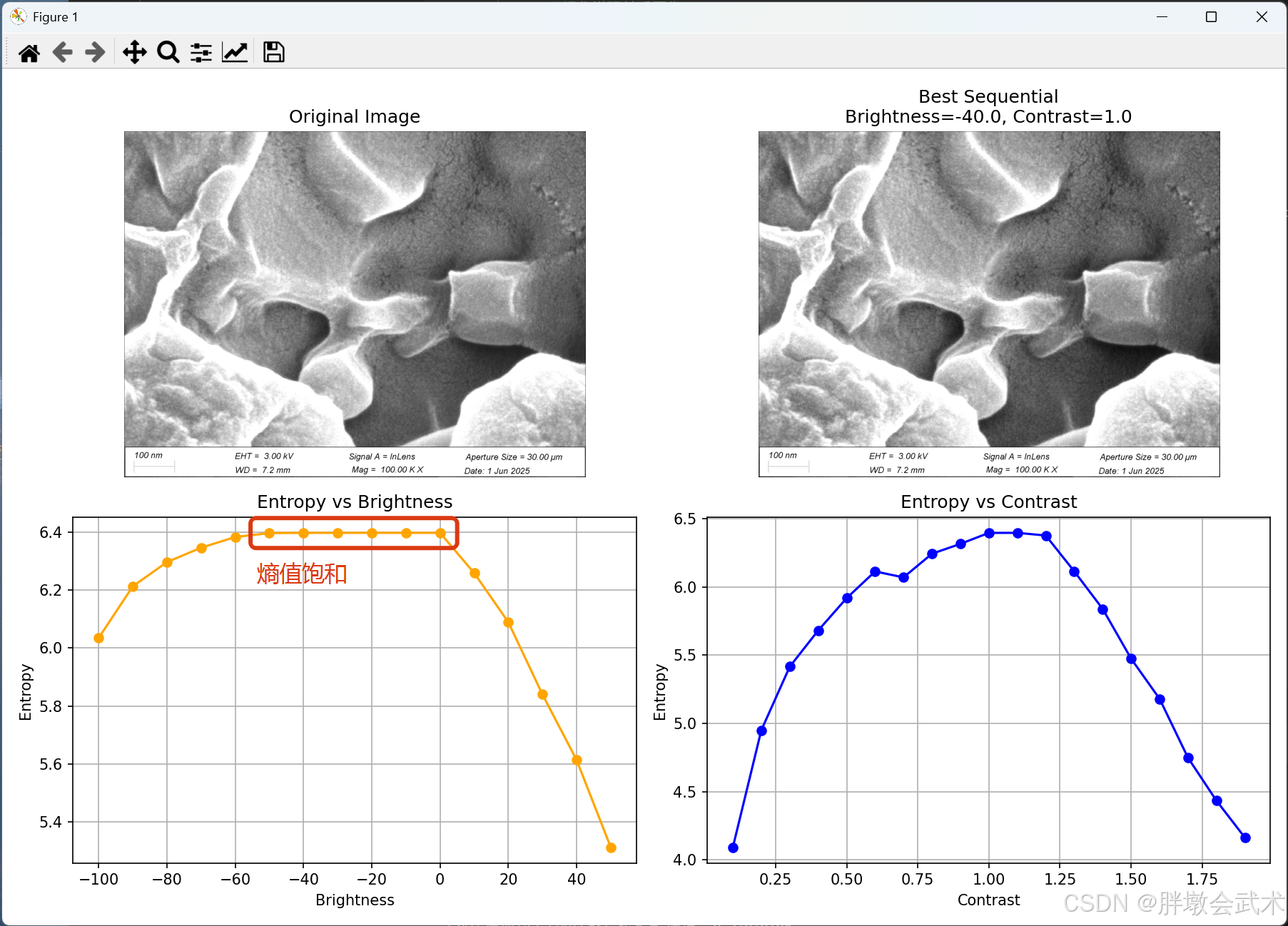This screenshot has width=1288, height=926.
Task: Click the '-100' brightness axis tick label
Action: (98, 879)
